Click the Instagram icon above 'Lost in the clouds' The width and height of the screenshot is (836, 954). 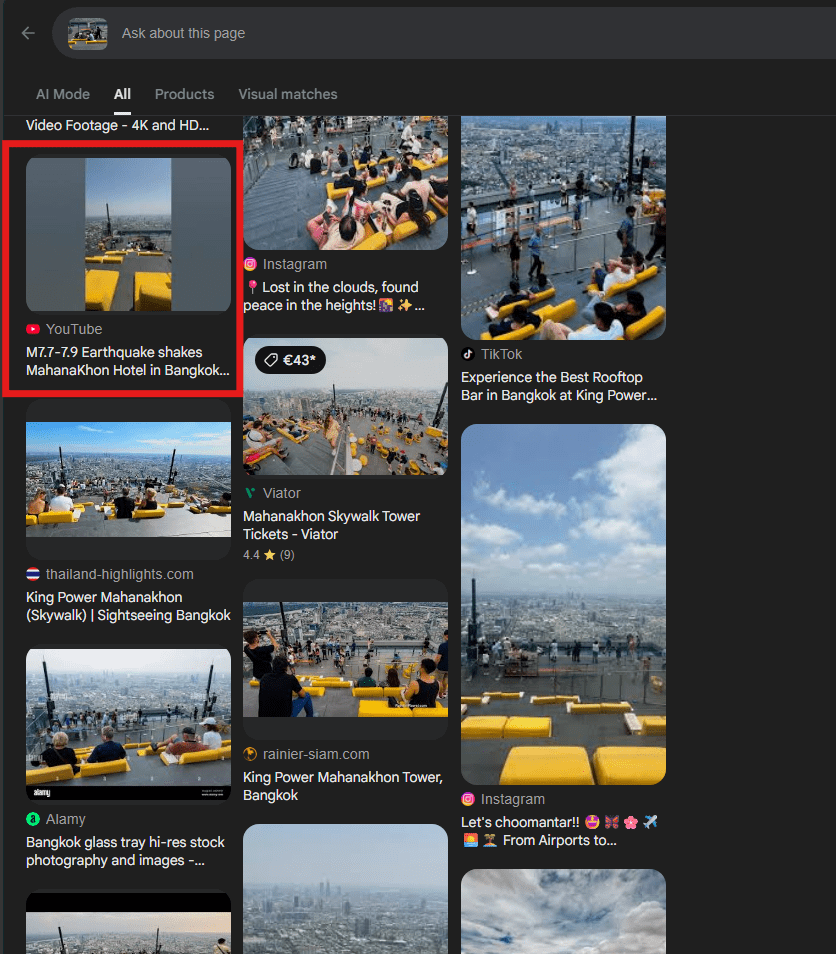coord(250,265)
